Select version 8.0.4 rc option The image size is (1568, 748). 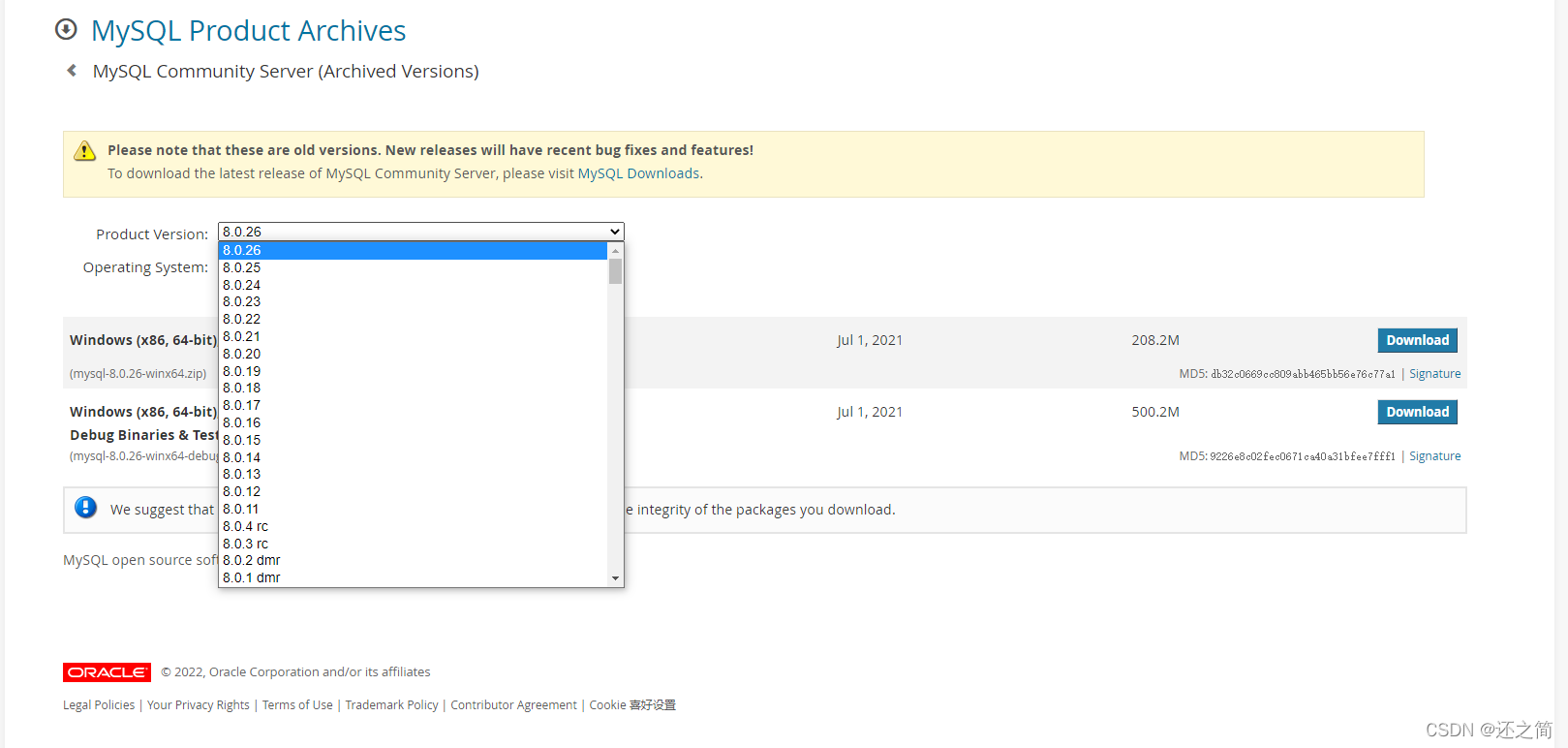click(x=414, y=526)
